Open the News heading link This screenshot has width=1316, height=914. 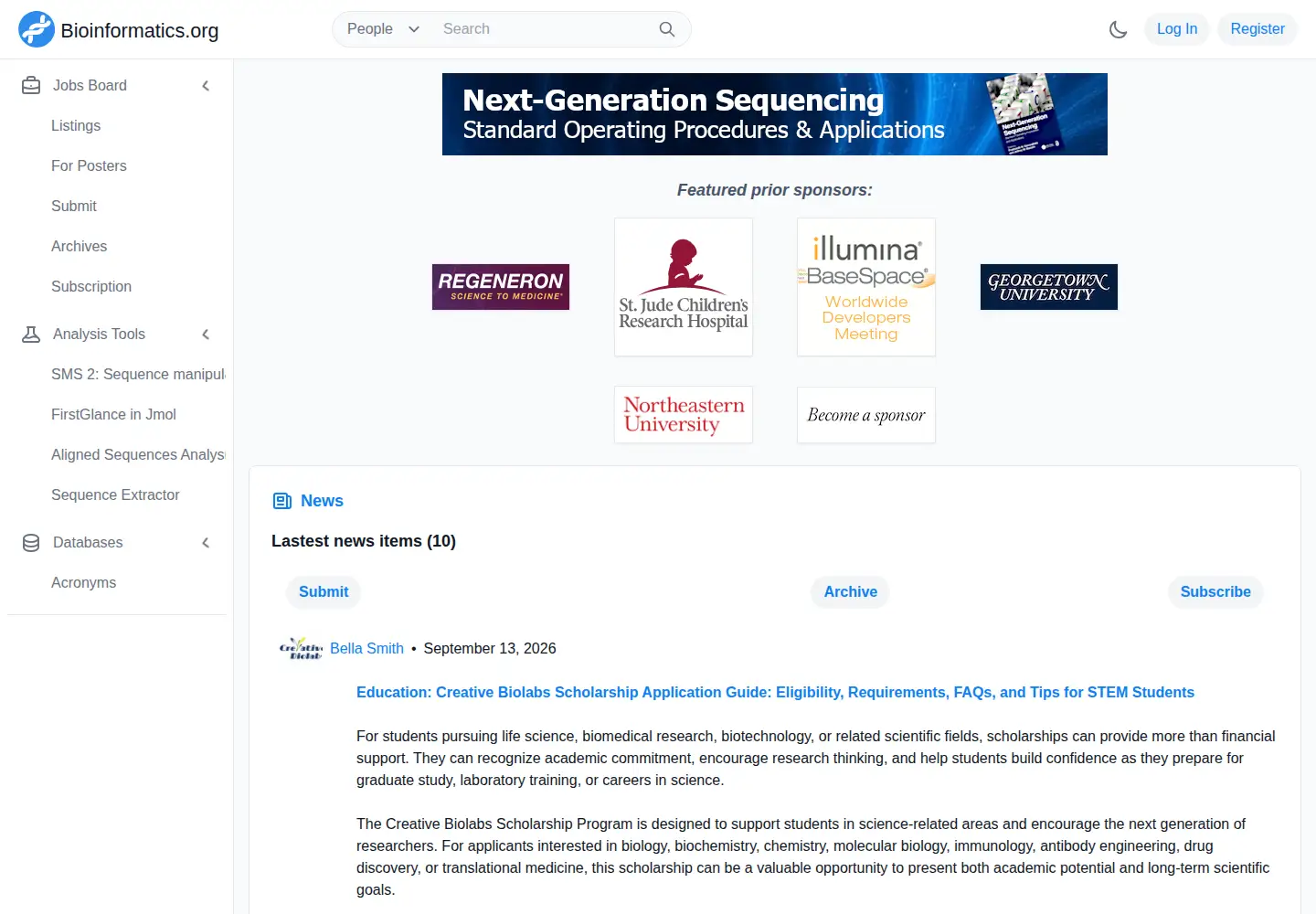(x=322, y=501)
